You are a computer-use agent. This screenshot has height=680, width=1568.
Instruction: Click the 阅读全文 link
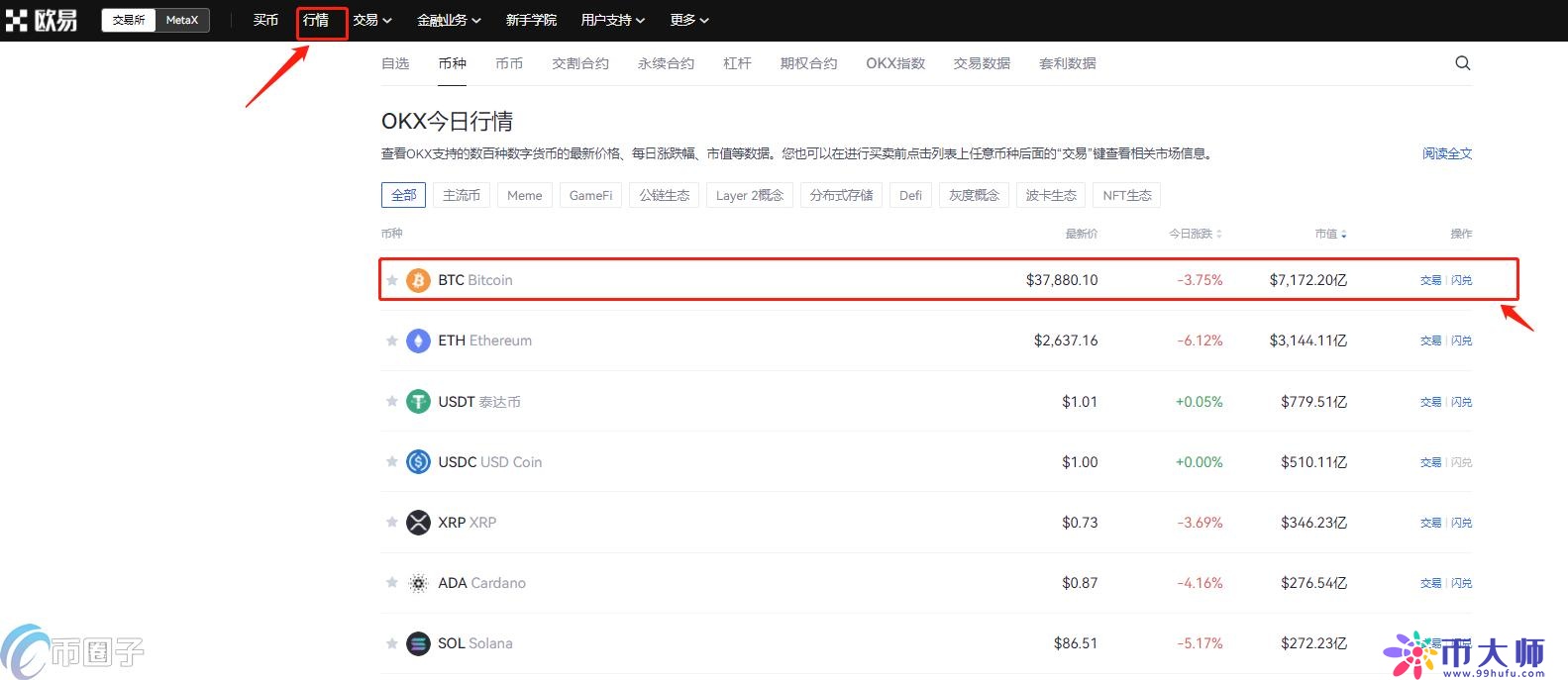click(1446, 153)
